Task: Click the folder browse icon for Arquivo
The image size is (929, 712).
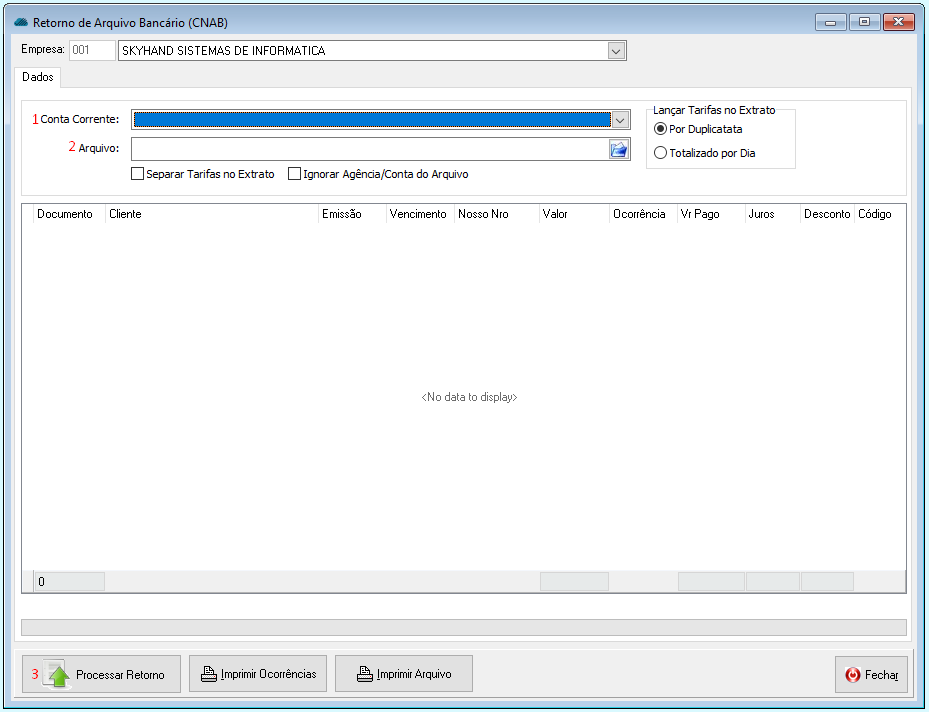Action: click(x=618, y=149)
